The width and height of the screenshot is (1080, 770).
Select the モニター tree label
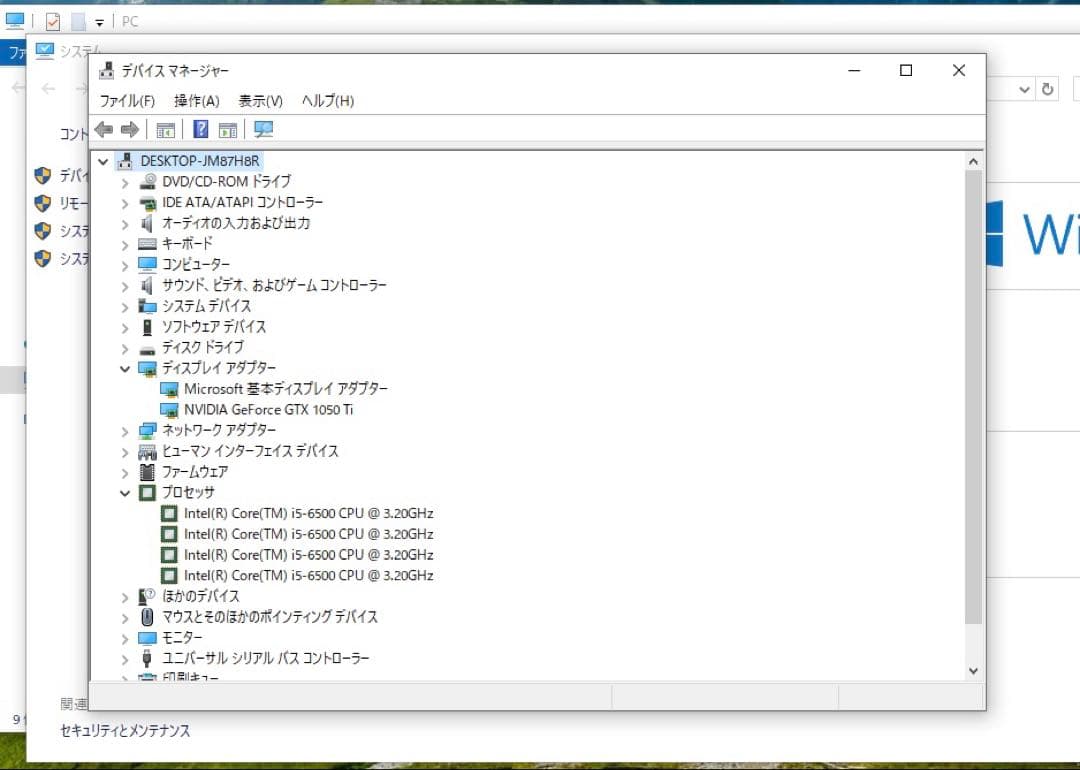point(182,638)
